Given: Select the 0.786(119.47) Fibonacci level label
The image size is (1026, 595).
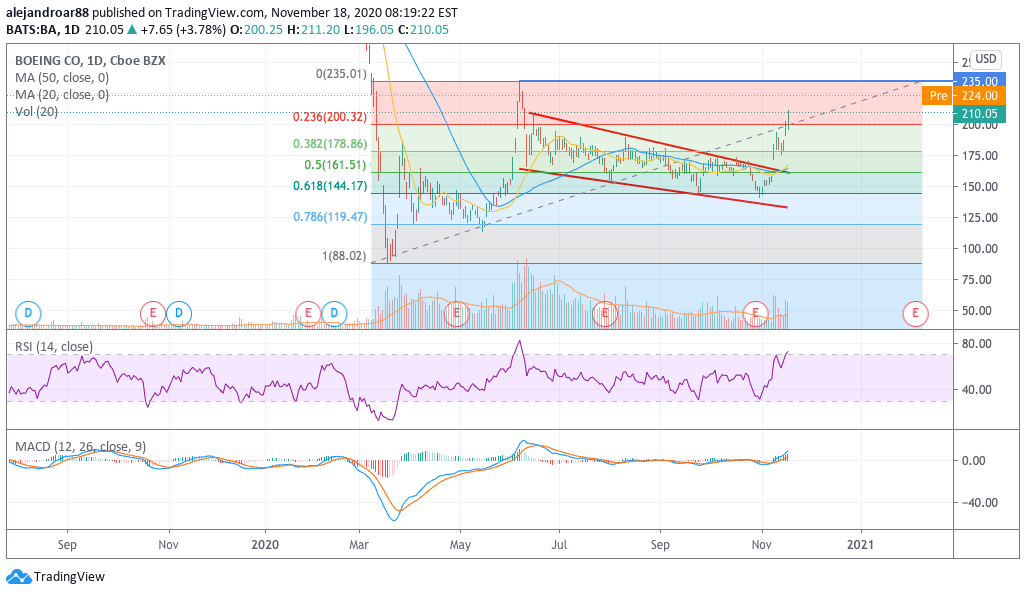Looking at the screenshot, I should [x=330, y=217].
